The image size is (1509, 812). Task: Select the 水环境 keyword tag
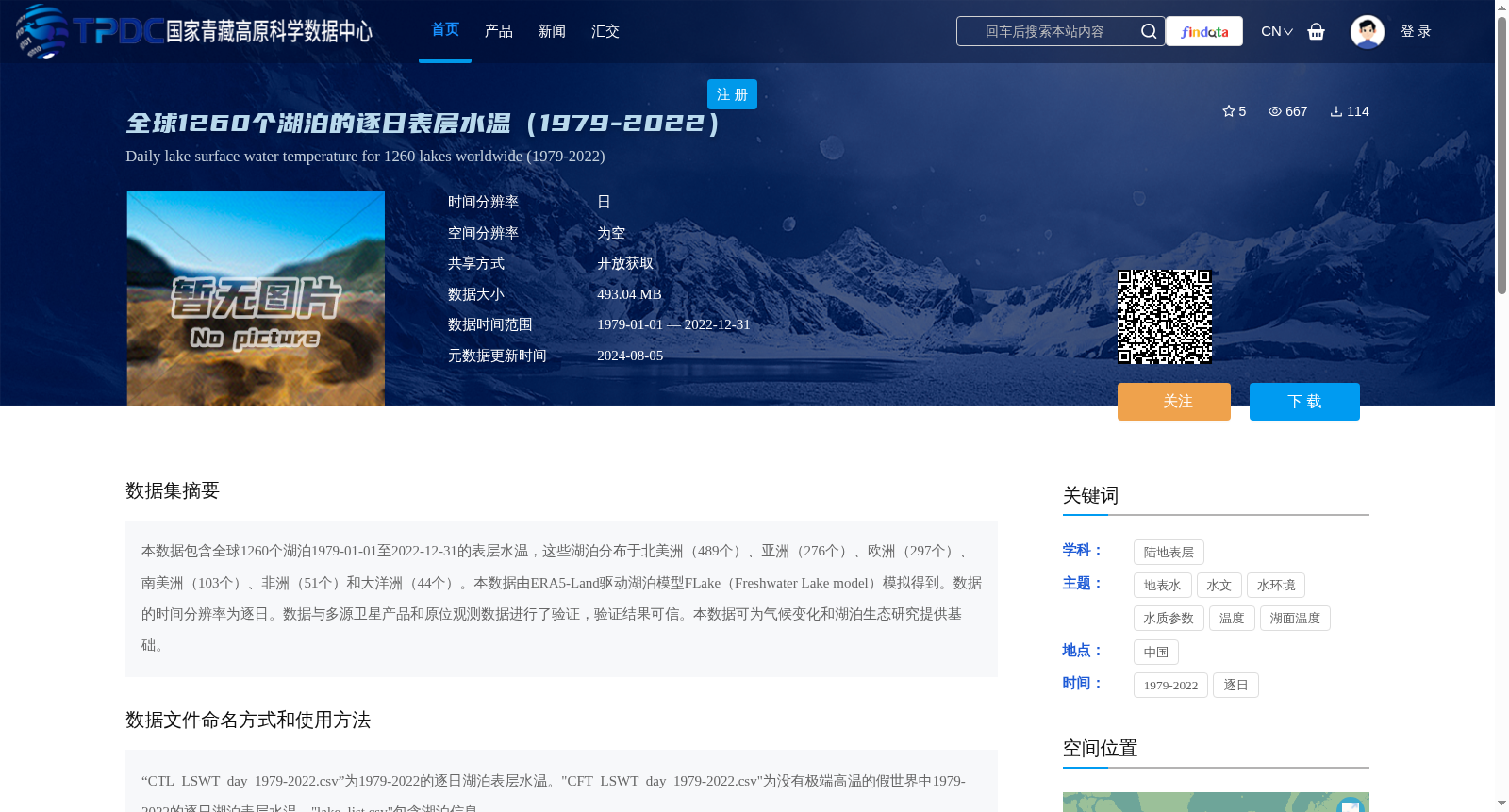pyautogui.click(x=1276, y=586)
